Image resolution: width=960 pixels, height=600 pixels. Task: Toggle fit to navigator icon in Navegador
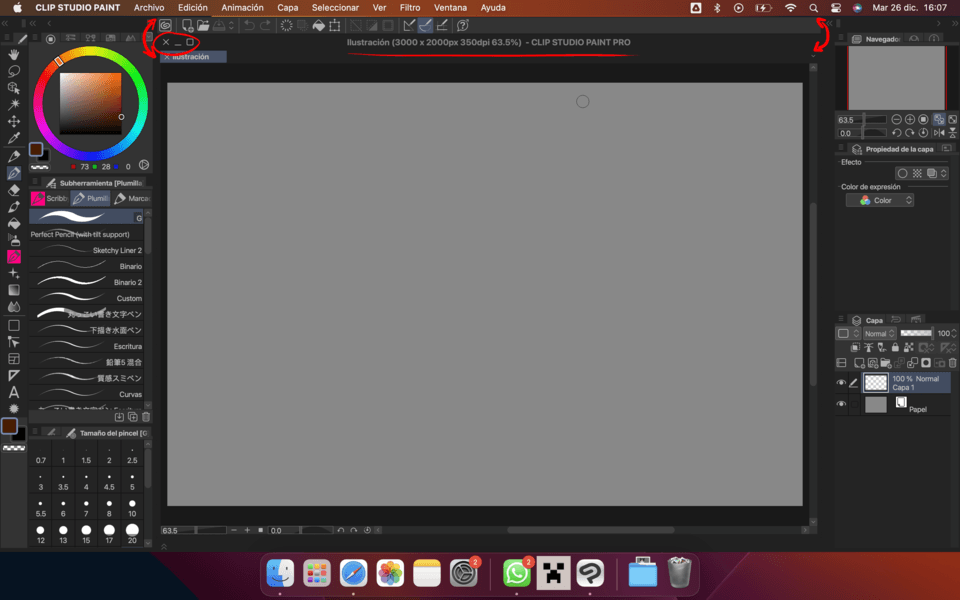939,119
